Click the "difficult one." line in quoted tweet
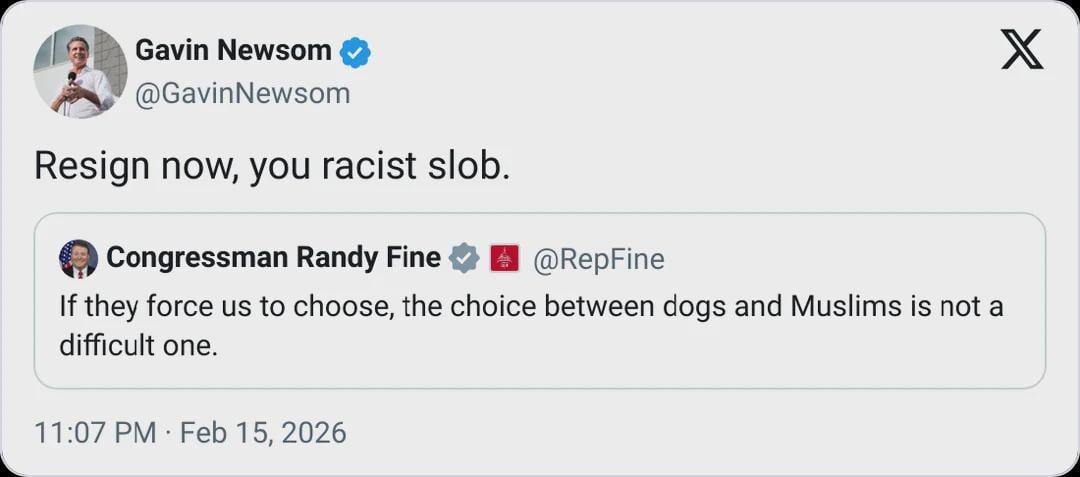 click(x=137, y=346)
